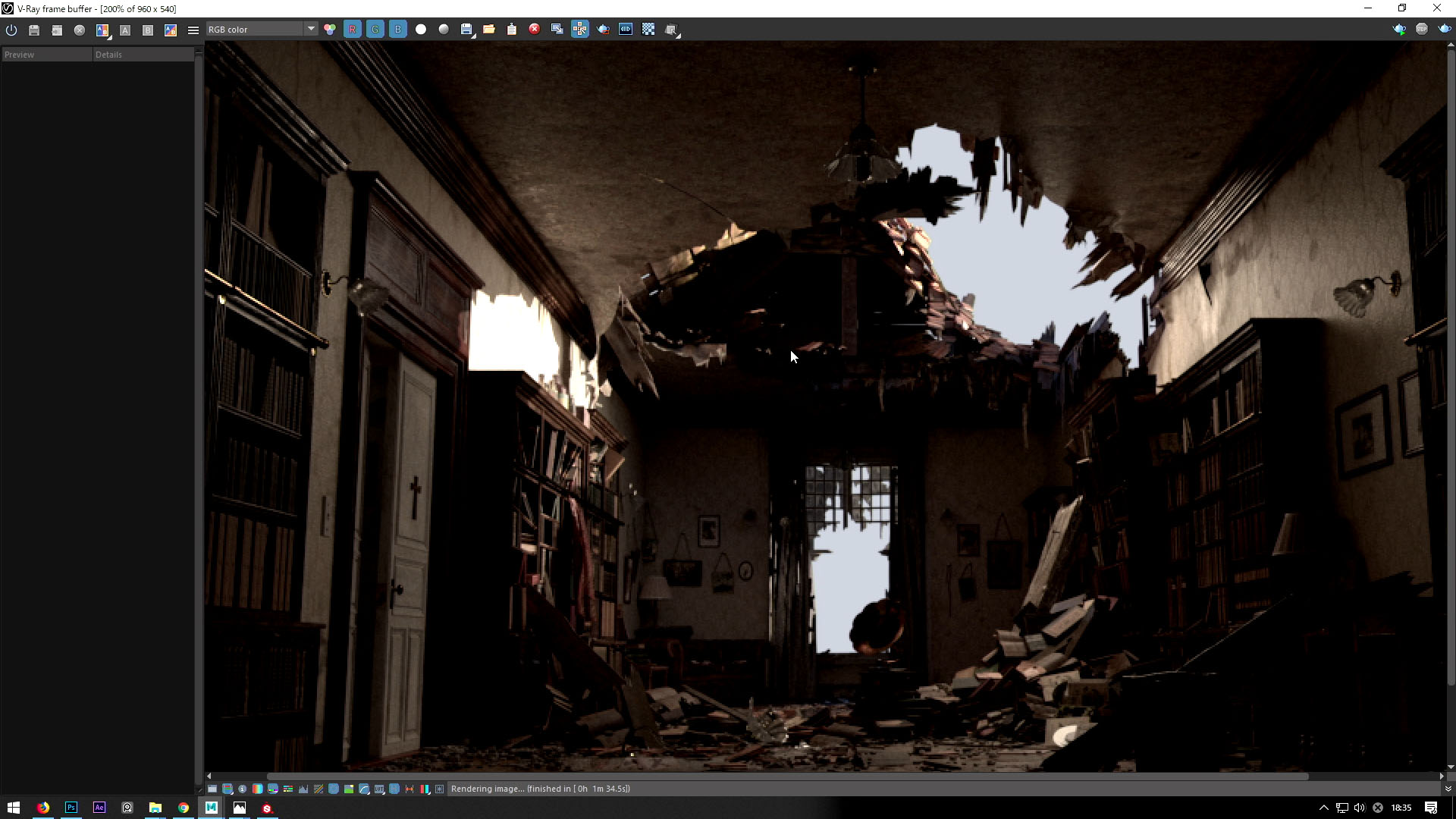Open A/B compare mode options
1456x819 pixels.
click(x=102, y=30)
